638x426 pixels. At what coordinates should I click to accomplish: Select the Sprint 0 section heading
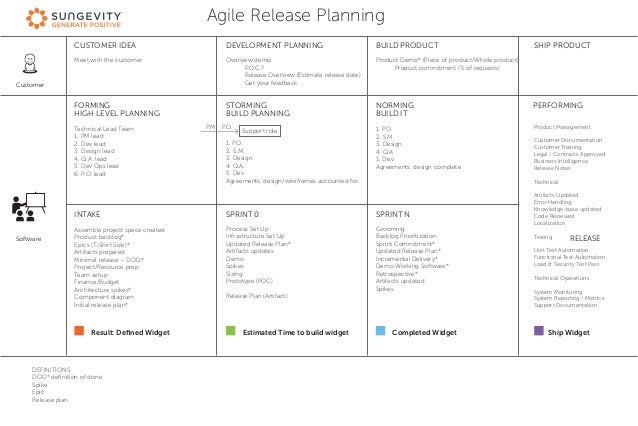point(242,214)
